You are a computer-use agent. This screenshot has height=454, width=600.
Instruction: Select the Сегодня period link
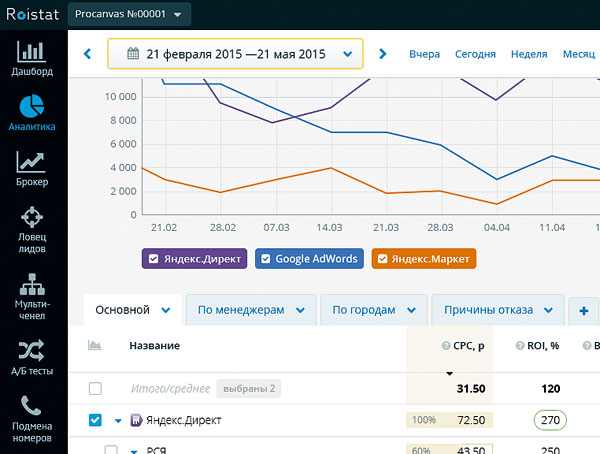pyautogui.click(x=475, y=54)
